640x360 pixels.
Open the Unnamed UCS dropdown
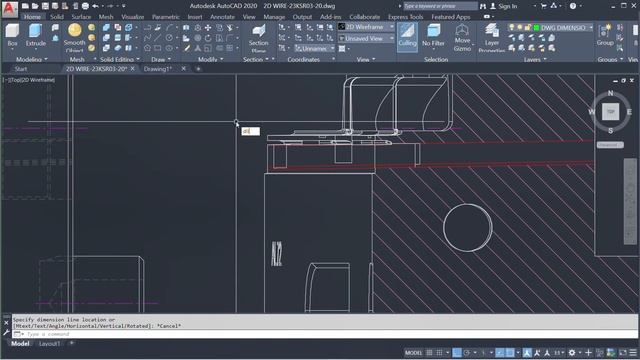pyautogui.click(x=314, y=48)
